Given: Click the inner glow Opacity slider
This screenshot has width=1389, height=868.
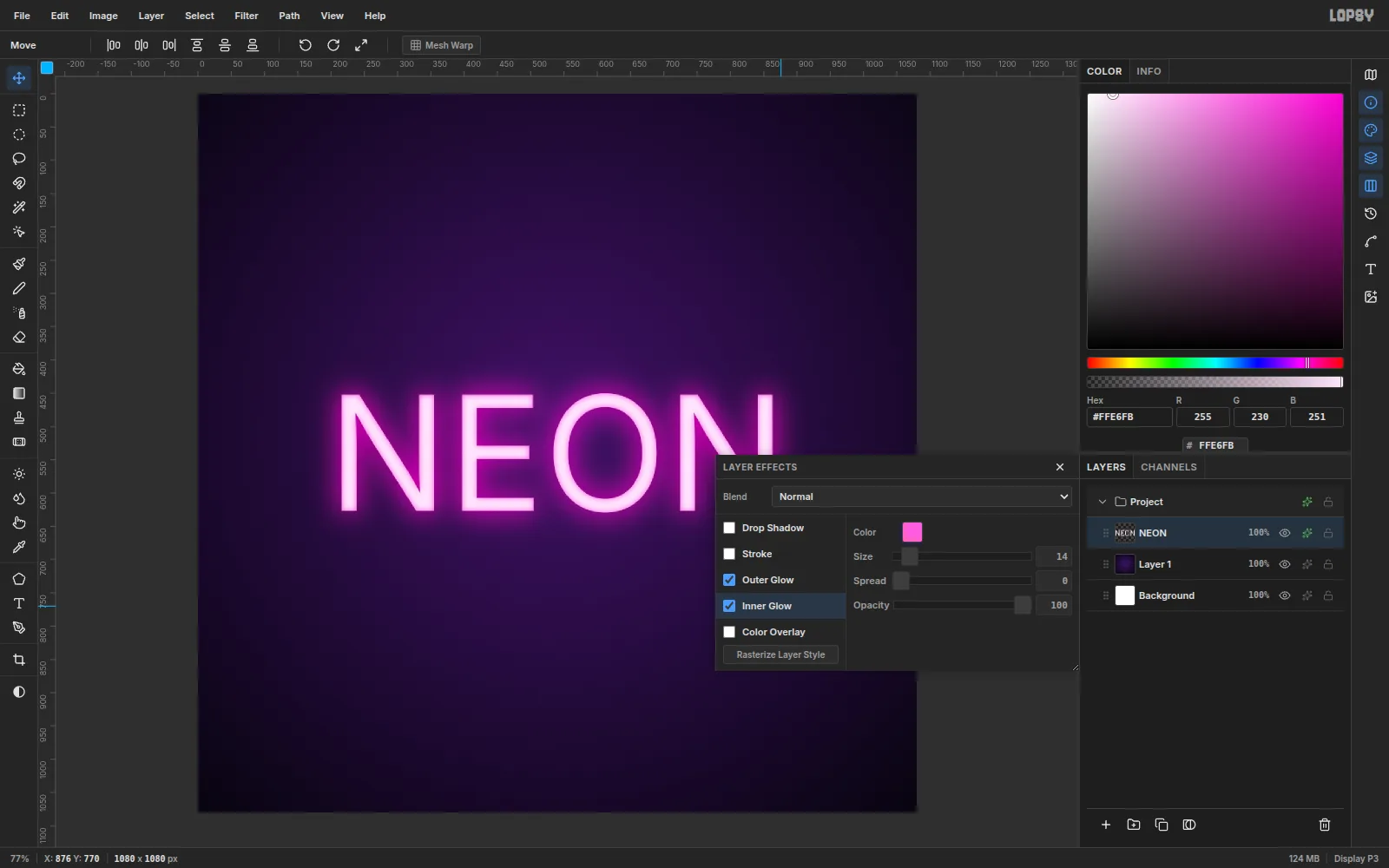Looking at the screenshot, I should (x=962, y=605).
